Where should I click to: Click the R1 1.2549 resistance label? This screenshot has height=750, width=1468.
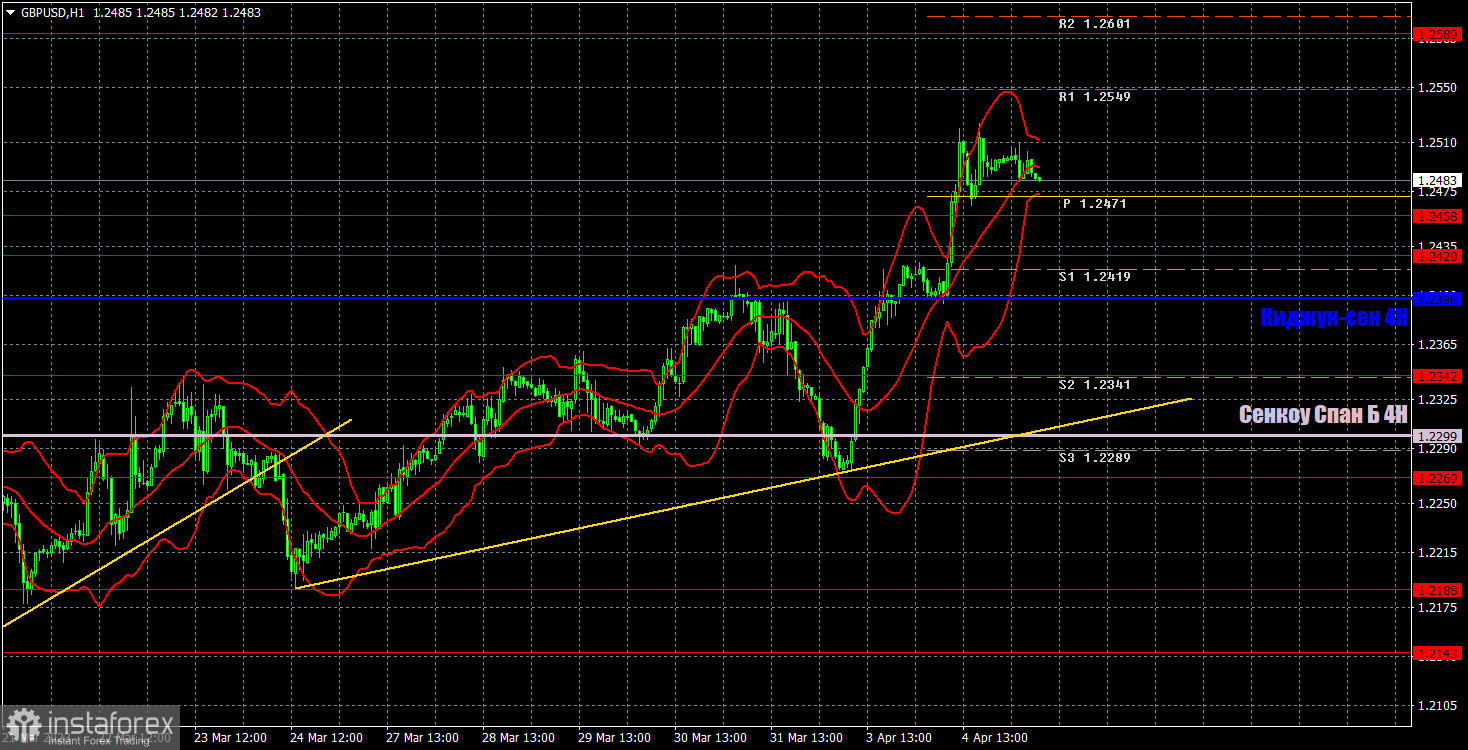pos(1094,98)
